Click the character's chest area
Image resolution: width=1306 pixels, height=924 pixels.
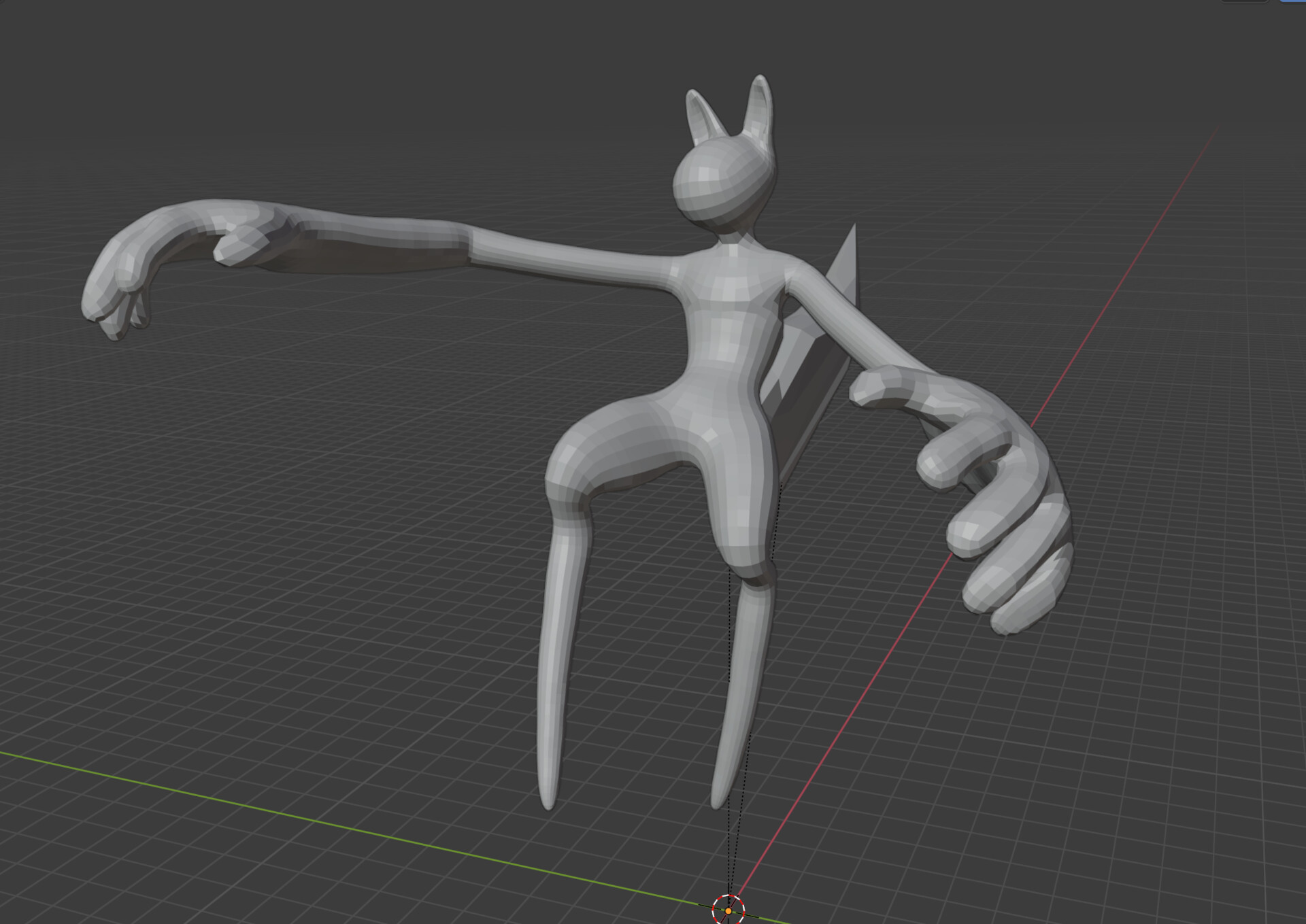click(x=731, y=286)
